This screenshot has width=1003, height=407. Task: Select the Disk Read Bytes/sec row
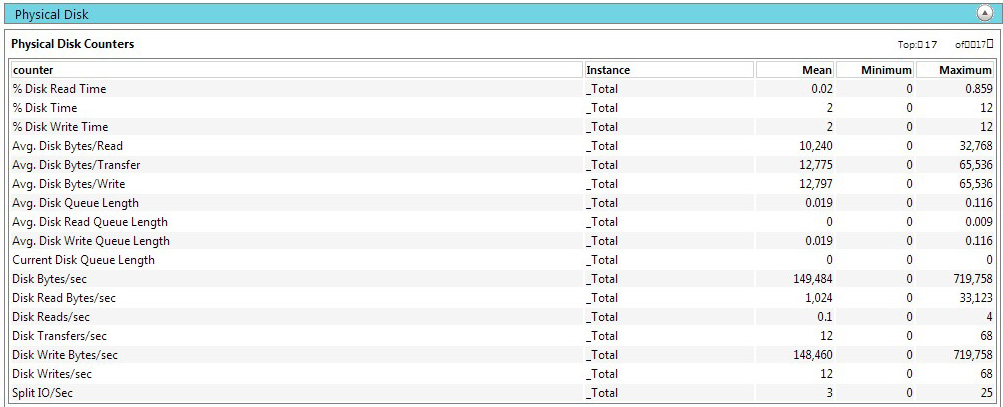pyautogui.click(x=502, y=298)
